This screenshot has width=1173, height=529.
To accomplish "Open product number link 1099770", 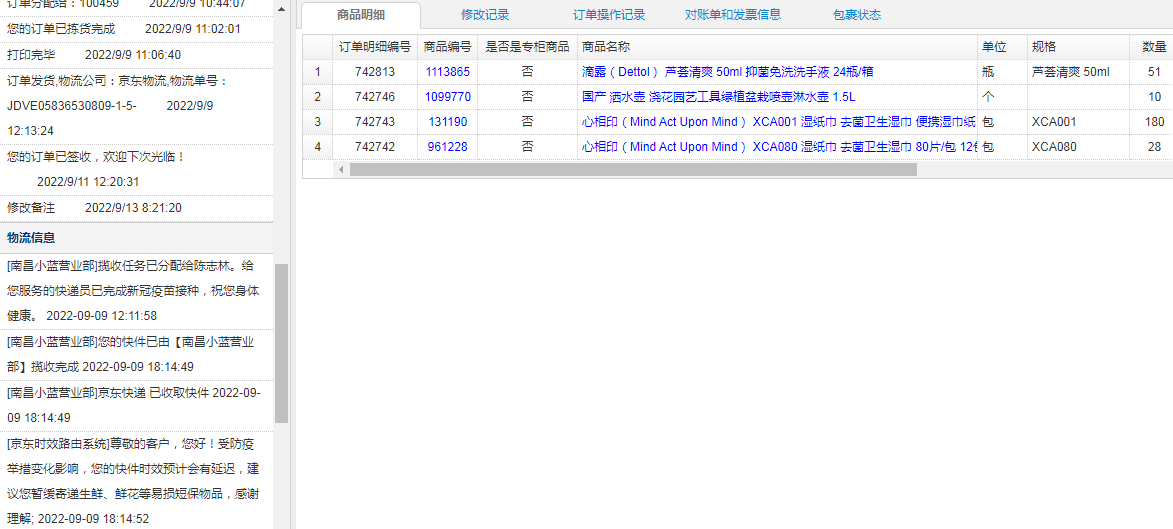I will tap(447, 97).
